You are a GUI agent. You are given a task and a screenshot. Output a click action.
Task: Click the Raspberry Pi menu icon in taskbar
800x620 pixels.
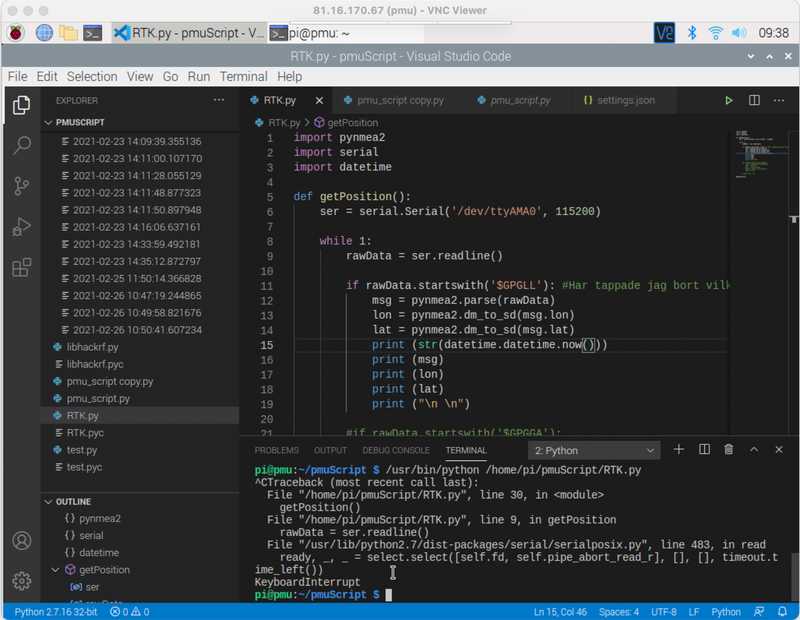point(16,32)
